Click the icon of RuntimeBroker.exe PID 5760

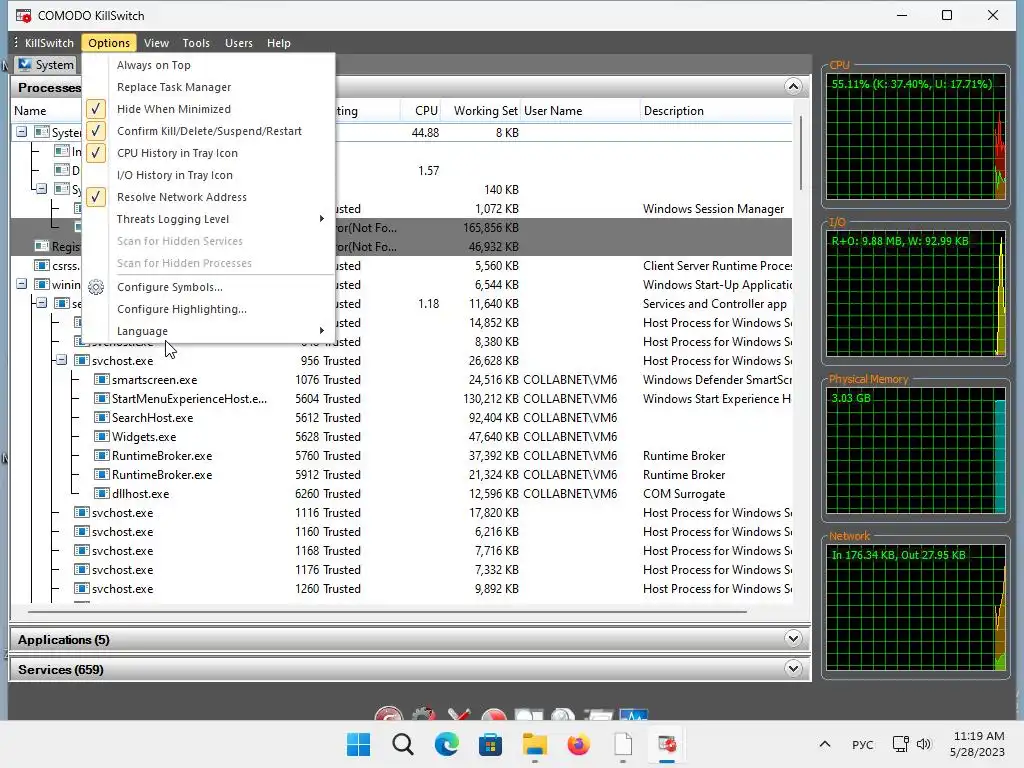101,455
